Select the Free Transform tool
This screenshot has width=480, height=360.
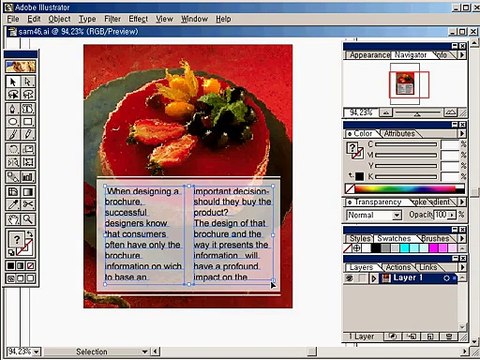click(x=28, y=162)
